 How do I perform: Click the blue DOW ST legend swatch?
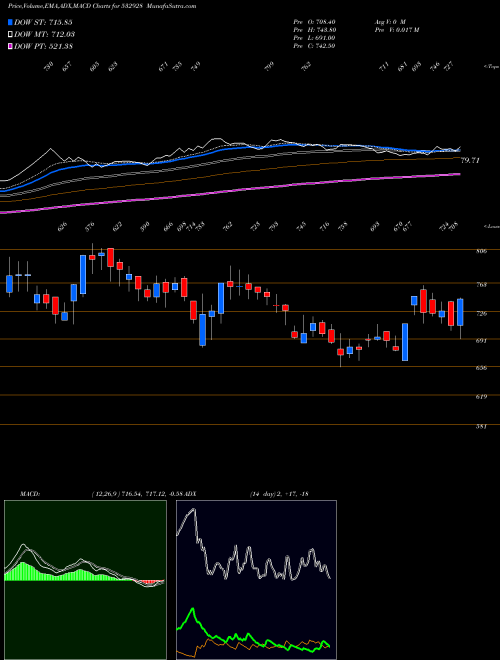pos(11,22)
